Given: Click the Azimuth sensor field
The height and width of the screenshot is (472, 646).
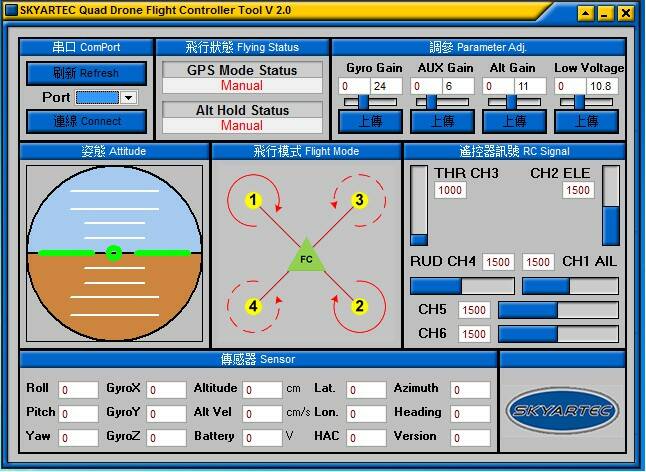Looking at the screenshot, I should tap(470, 390).
